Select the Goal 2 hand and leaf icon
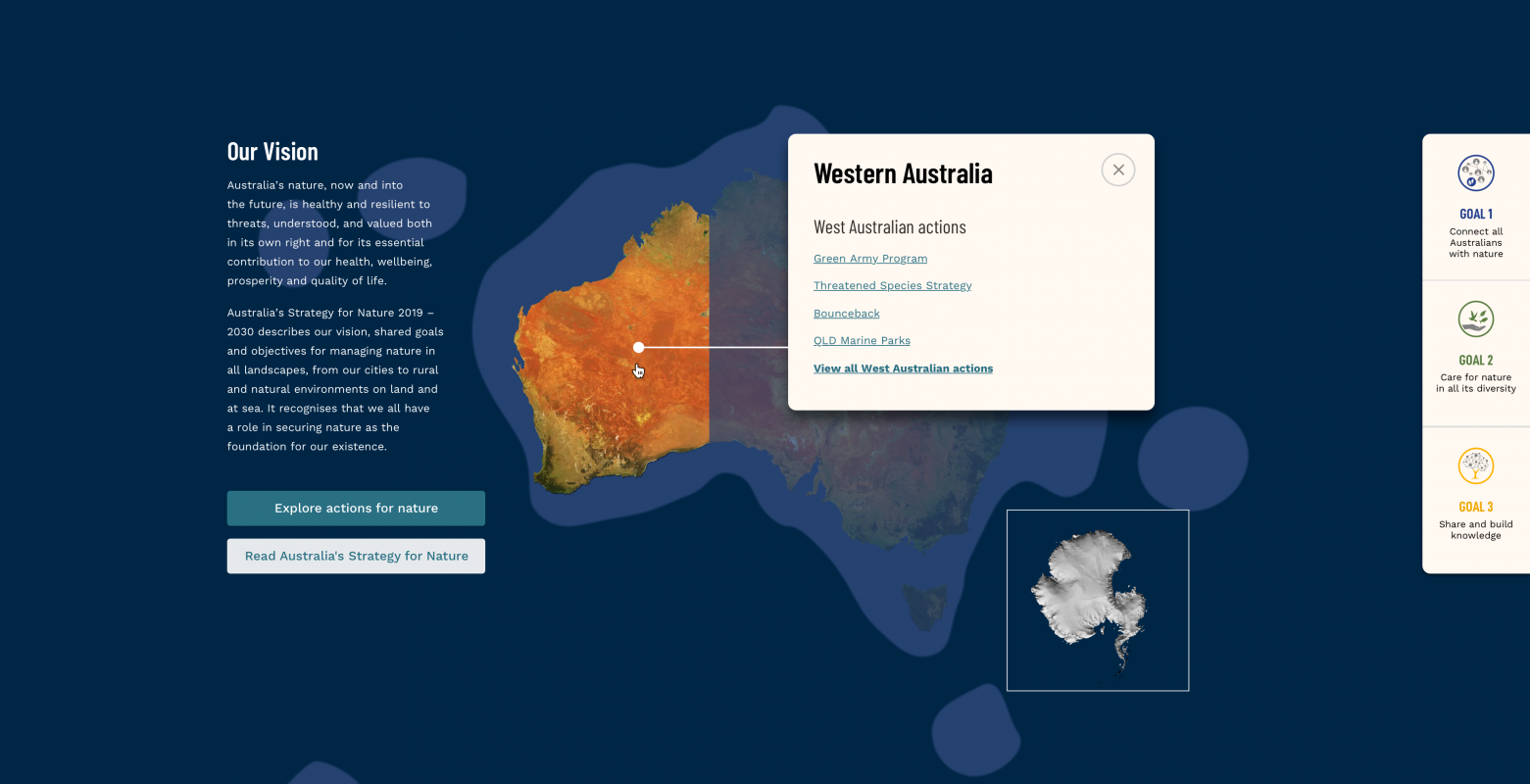Screen dimensions: 1530x784 pos(1475,319)
